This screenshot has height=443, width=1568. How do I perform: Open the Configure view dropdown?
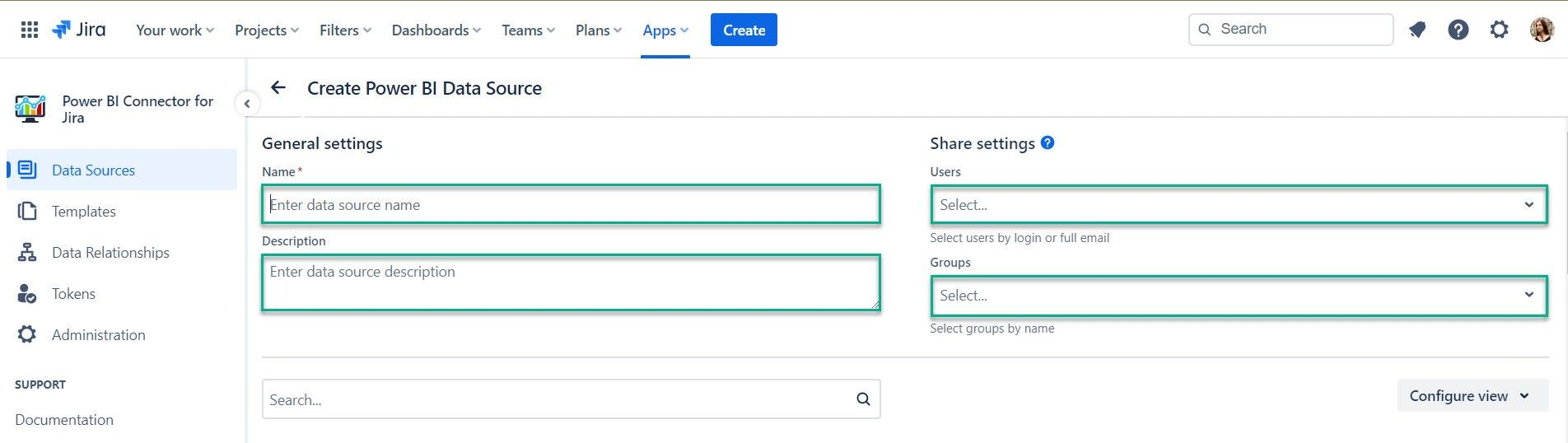pyautogui.click(x=1472, y=396)
